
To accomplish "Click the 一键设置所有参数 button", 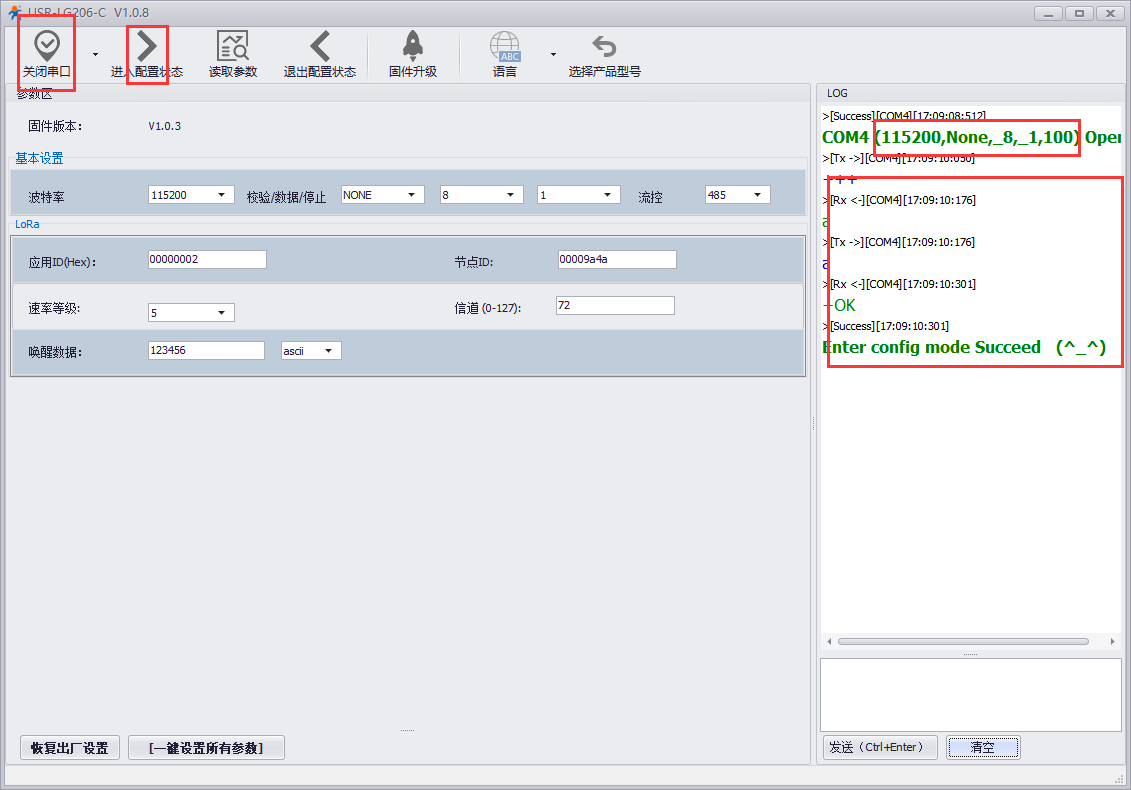I will tap(206, 748).
